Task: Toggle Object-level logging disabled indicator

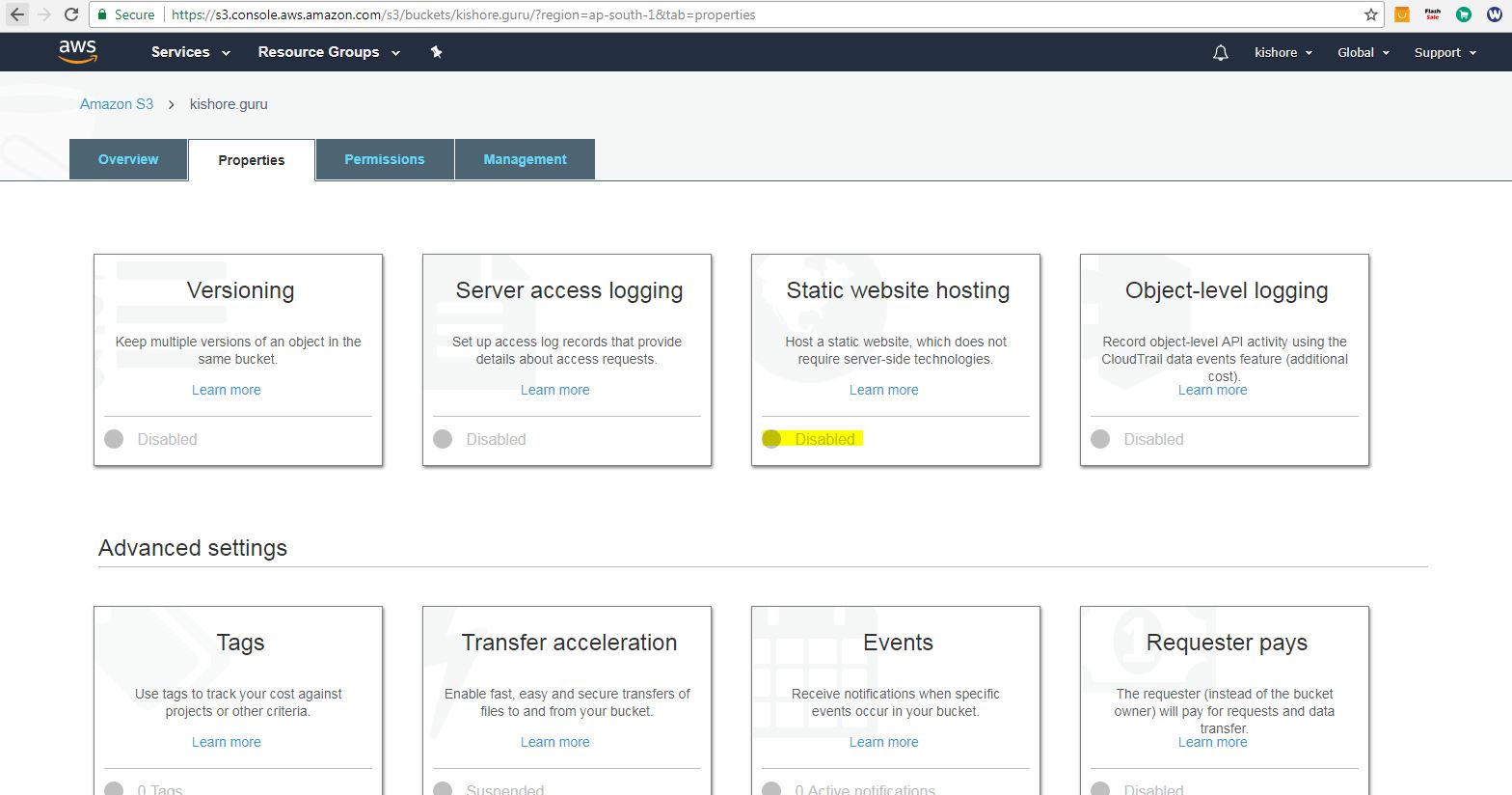Action: [1100, 439]
